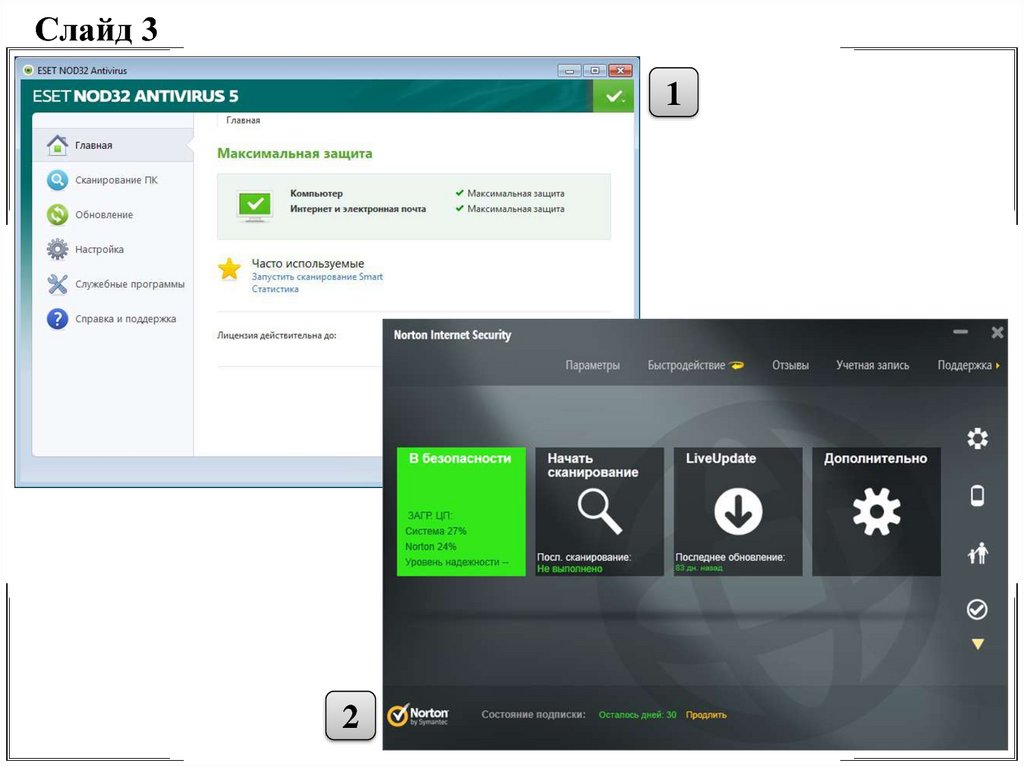Click the Home house icon in ESET sidebar
The image size is (1024, 767).
57,145
